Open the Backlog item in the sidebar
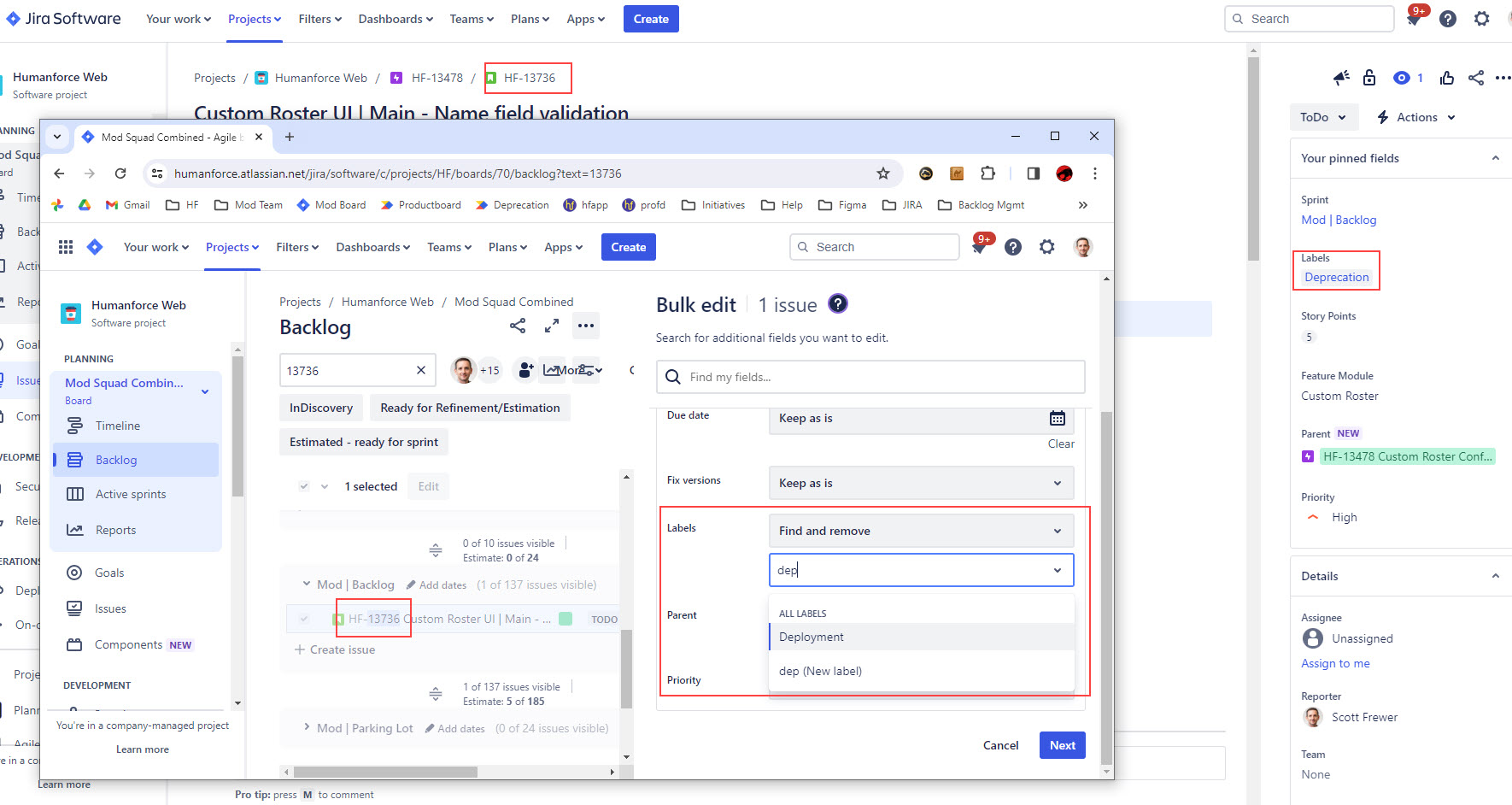The height and width of the screenshot is (805, 1512). tap(136, 460)
